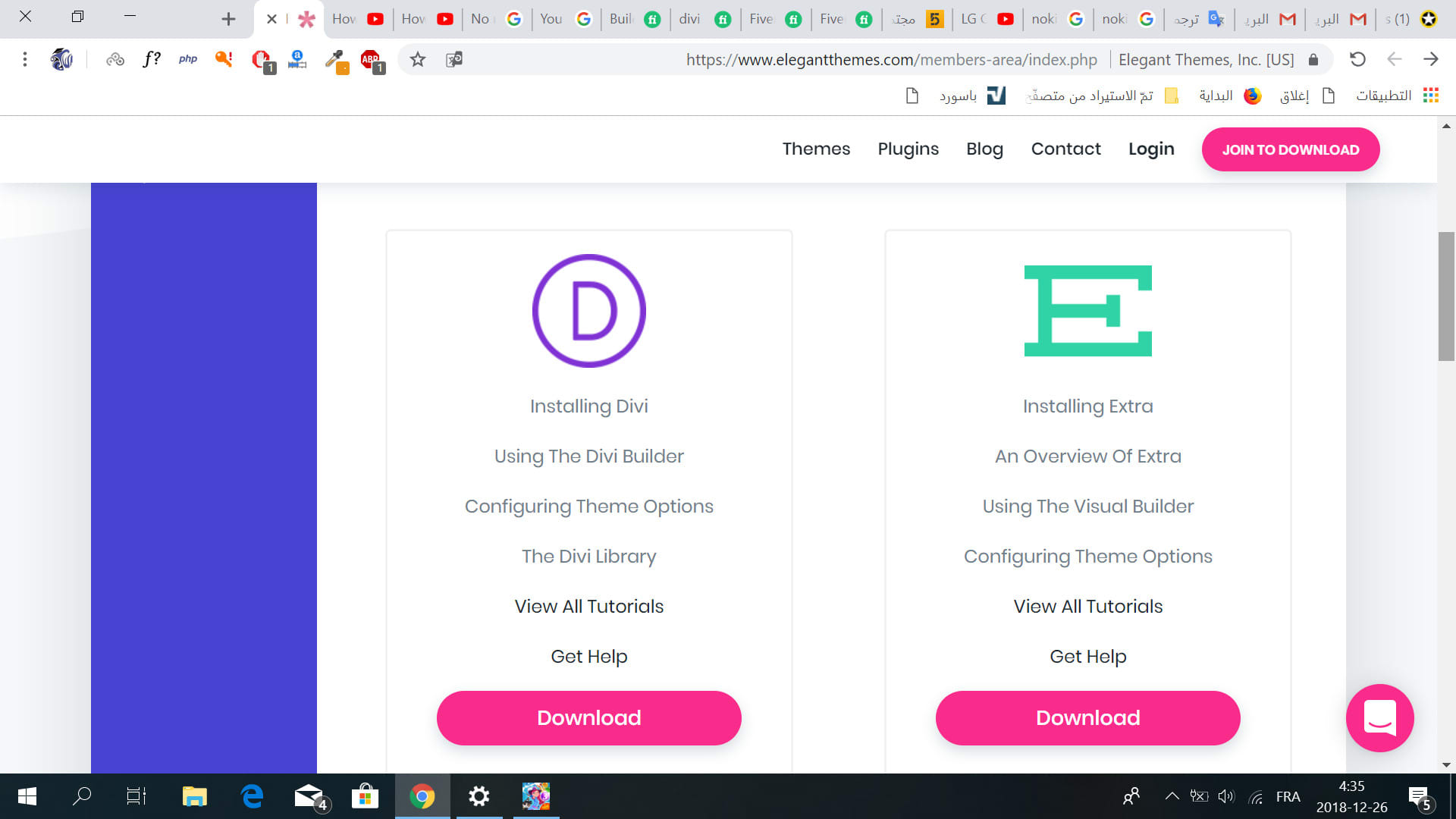Click the Translate page icon in address bar
Screen dimensions: 1456x819
click(454, 59)
